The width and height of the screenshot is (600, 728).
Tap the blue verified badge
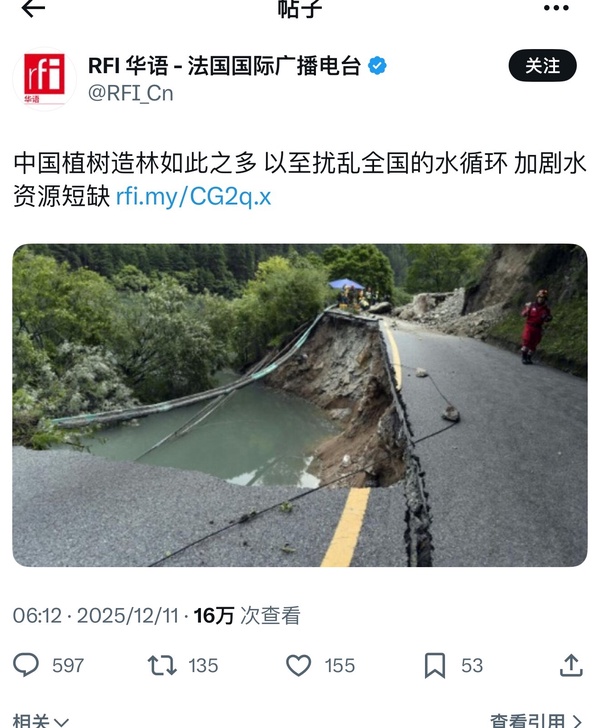click(x=377, y=65)
